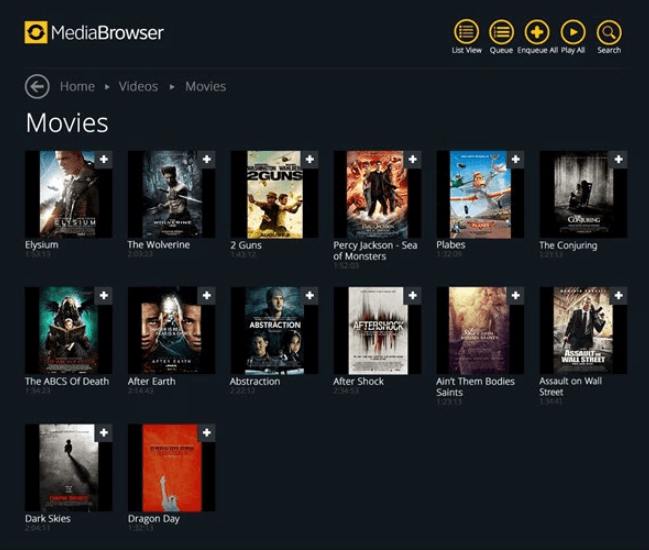649x550 pixels.
Task: Click the MediaBrowser logo icon
Action: click(x=36, y=32)
